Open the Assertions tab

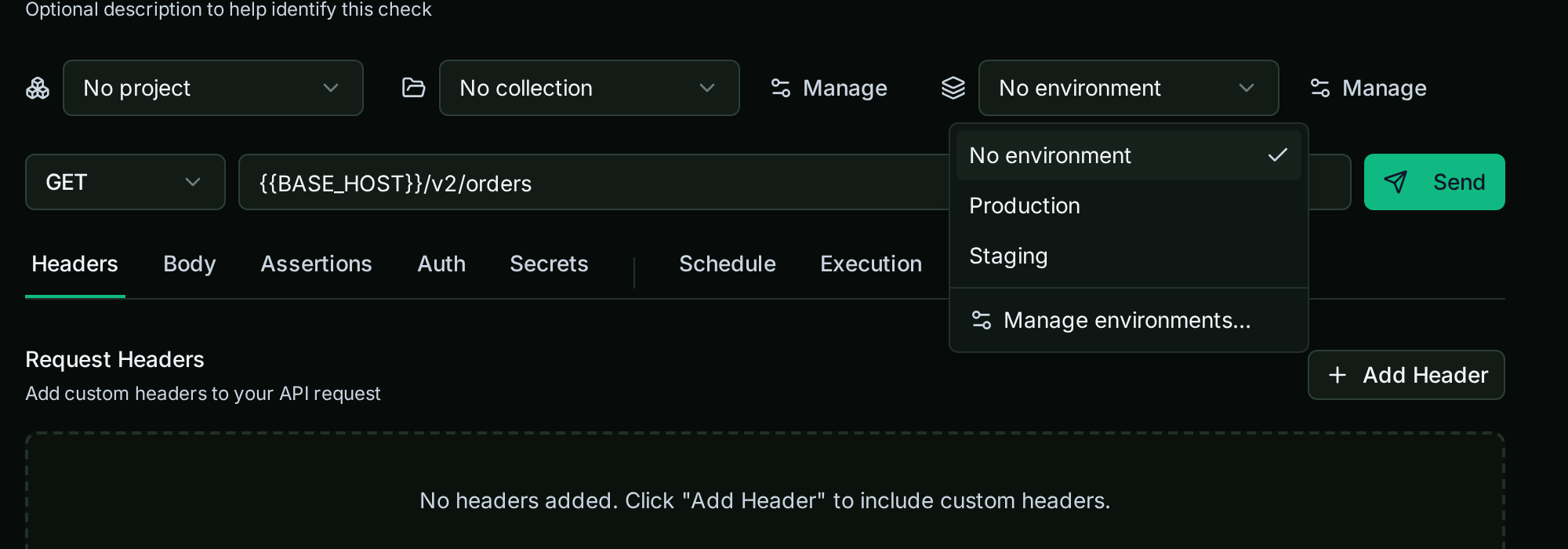(x=317, y=264)
